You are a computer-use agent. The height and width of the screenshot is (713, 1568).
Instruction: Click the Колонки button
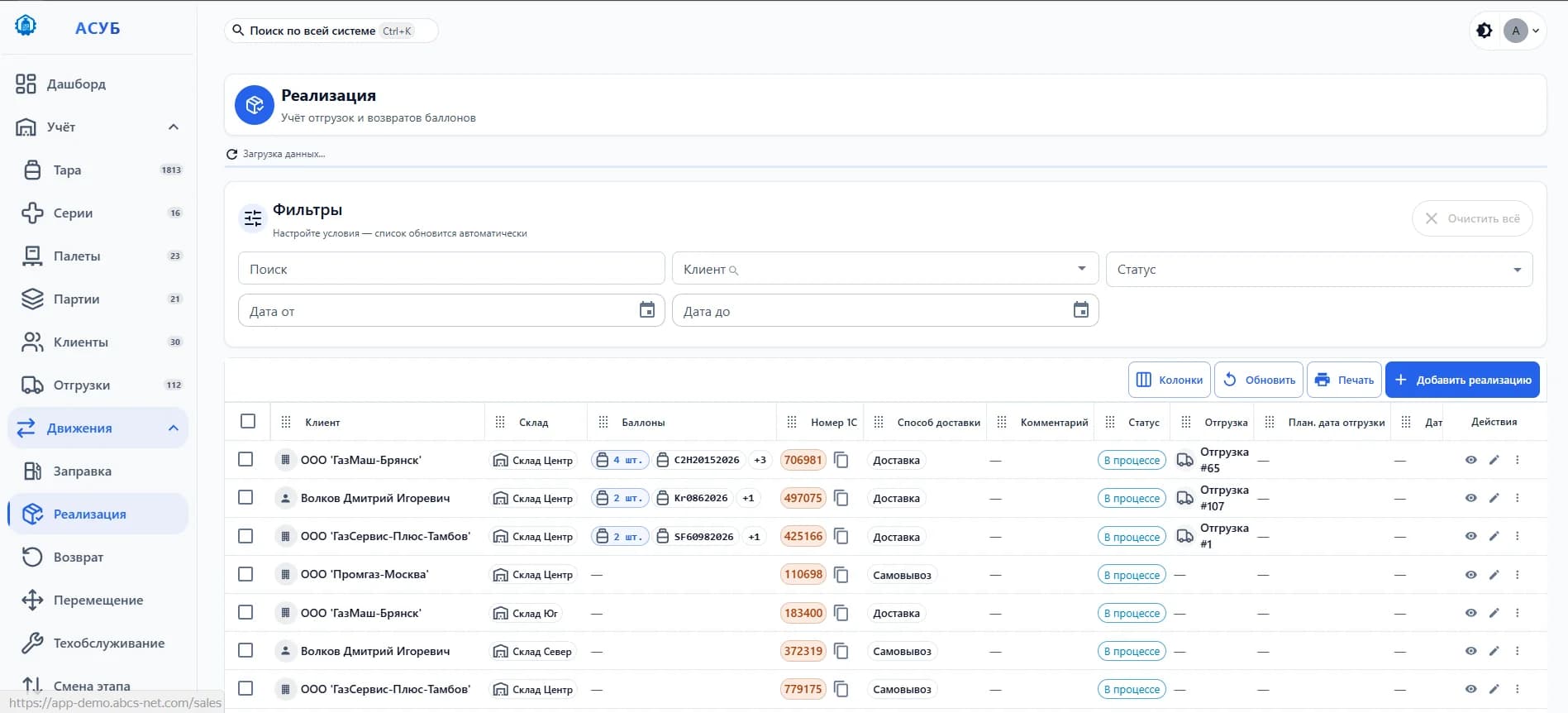coord(1170,380)
